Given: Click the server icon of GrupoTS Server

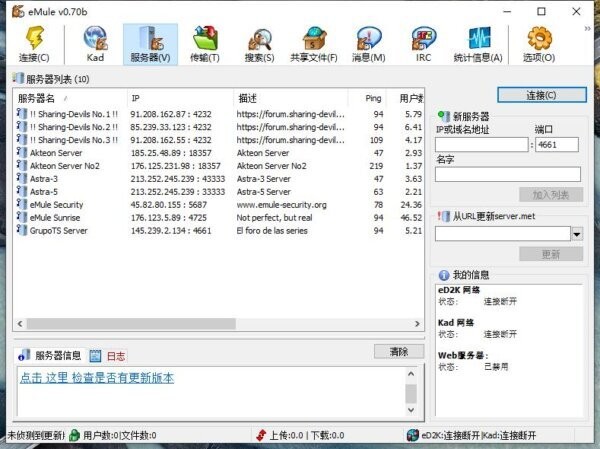Looking at the screenshot, I should [x=22, y=230].
